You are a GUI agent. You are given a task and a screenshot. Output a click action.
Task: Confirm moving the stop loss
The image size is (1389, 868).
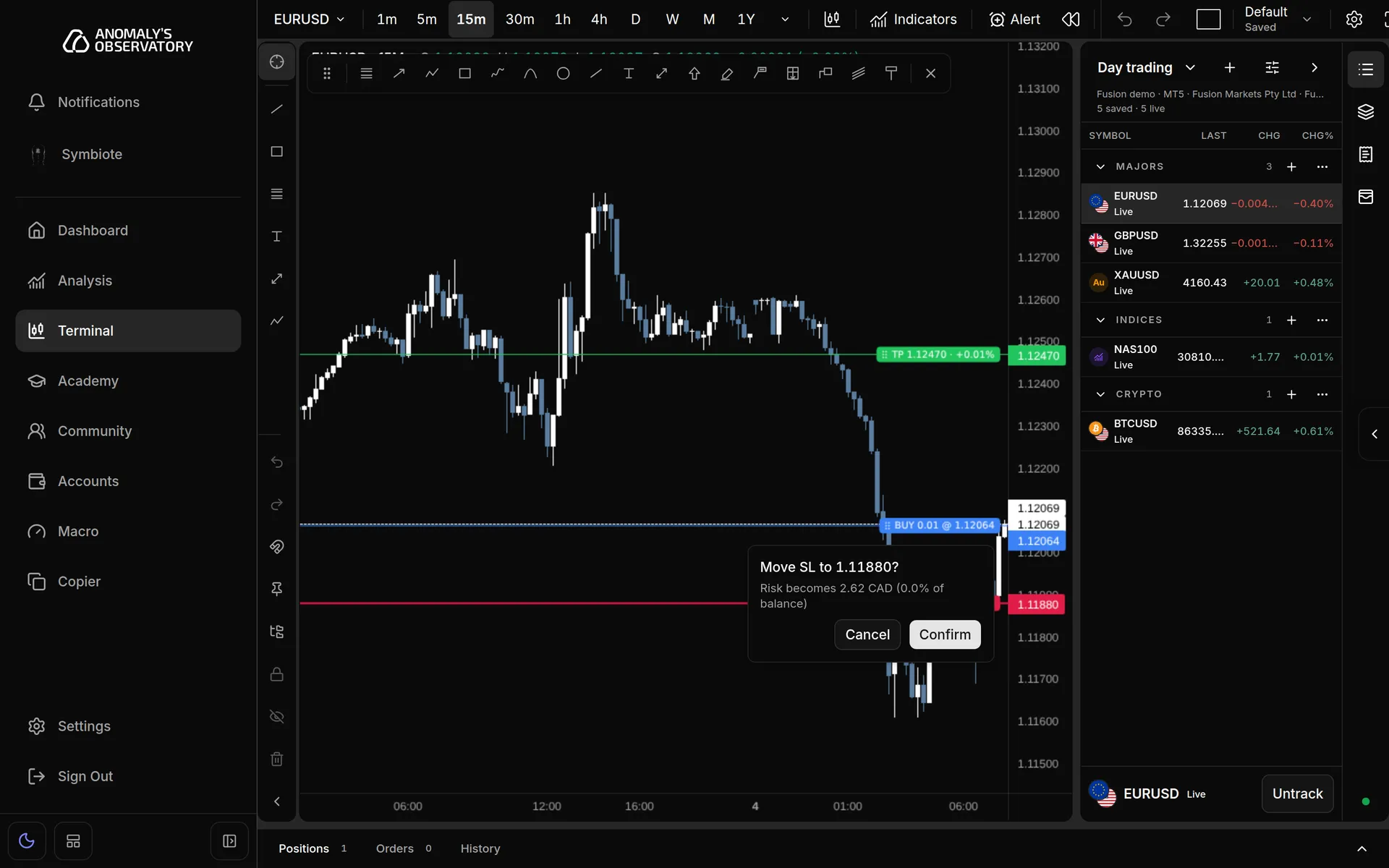[945, 634]
